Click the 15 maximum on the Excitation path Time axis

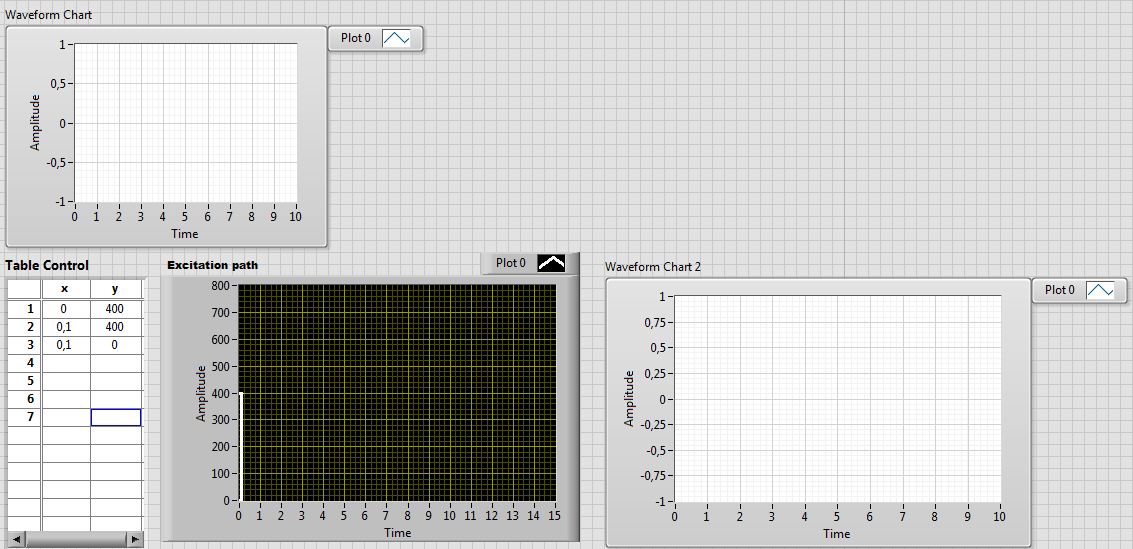(x=555, y=516)
